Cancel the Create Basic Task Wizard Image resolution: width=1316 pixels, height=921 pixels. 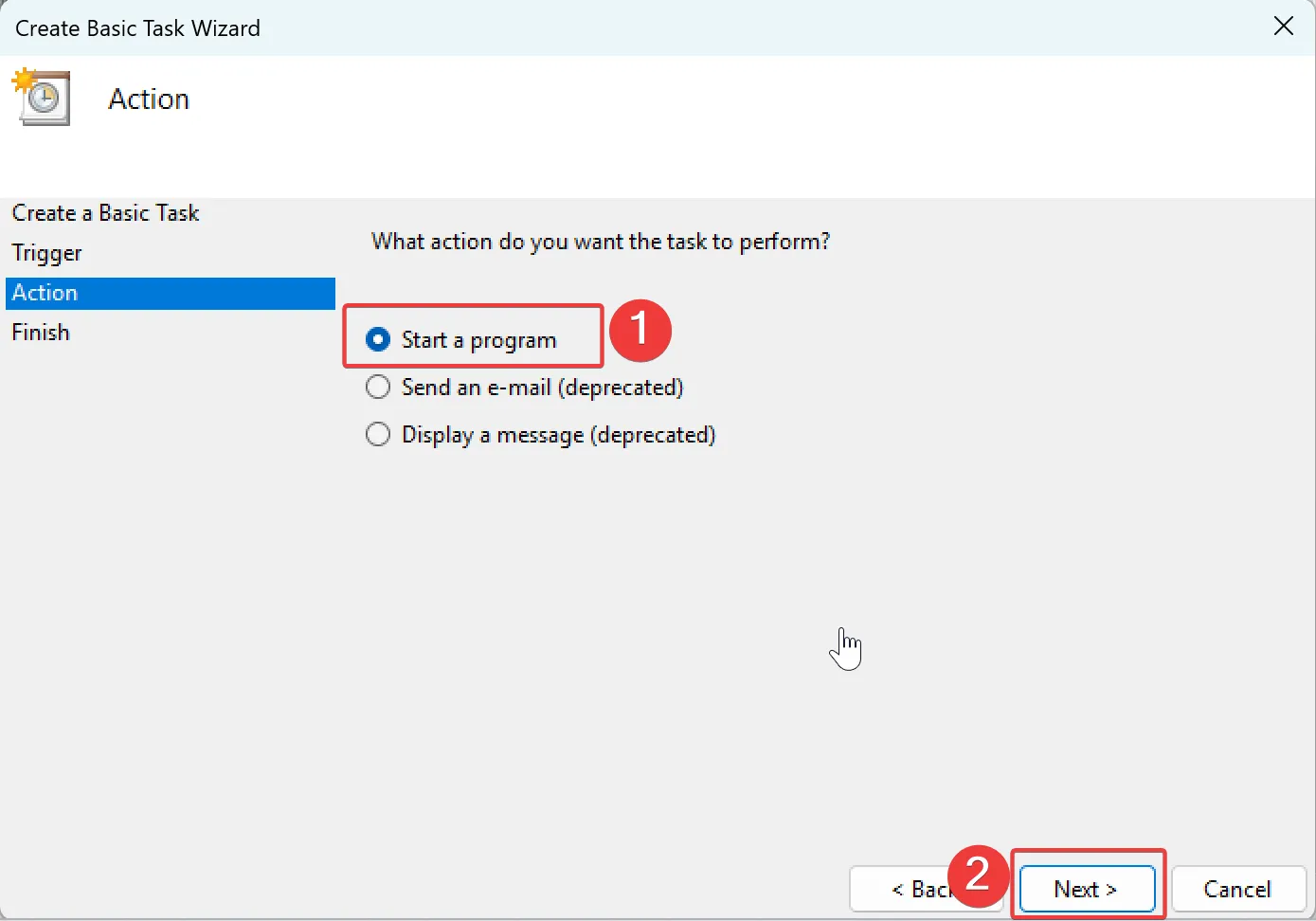(1237, 889)
